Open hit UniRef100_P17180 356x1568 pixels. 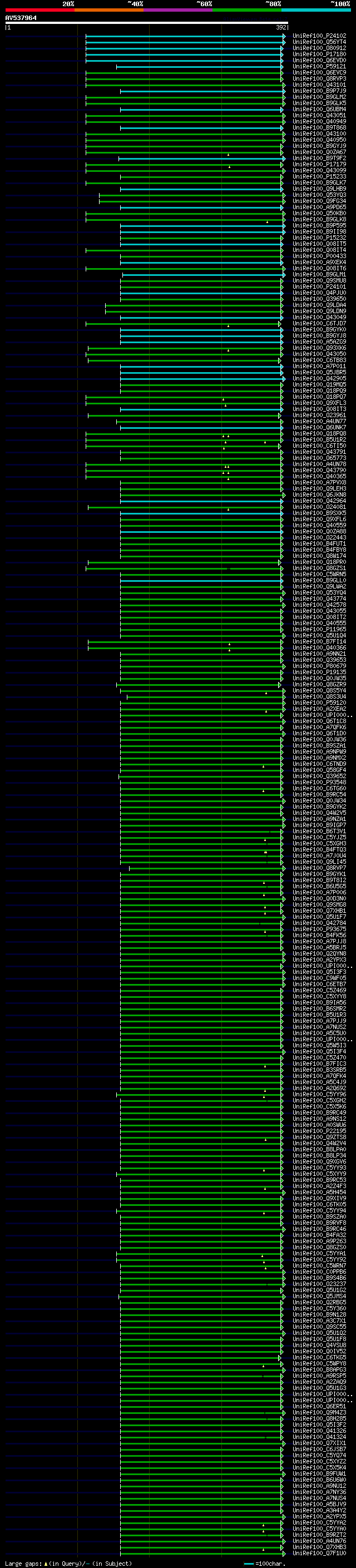319,54
